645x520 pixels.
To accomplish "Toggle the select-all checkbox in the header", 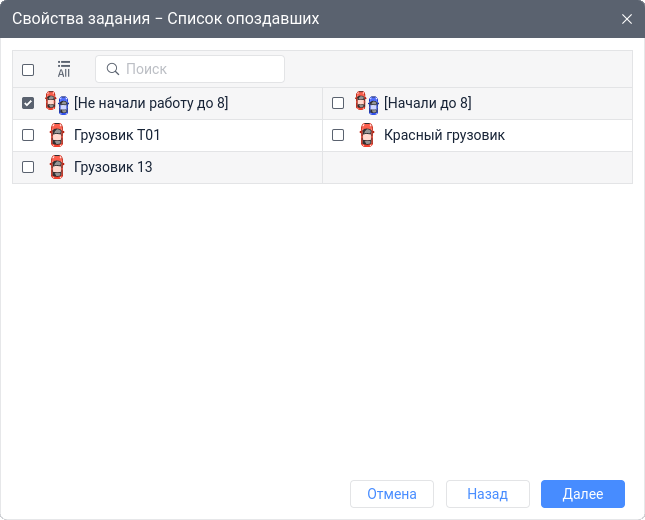I will coord(28,70).
